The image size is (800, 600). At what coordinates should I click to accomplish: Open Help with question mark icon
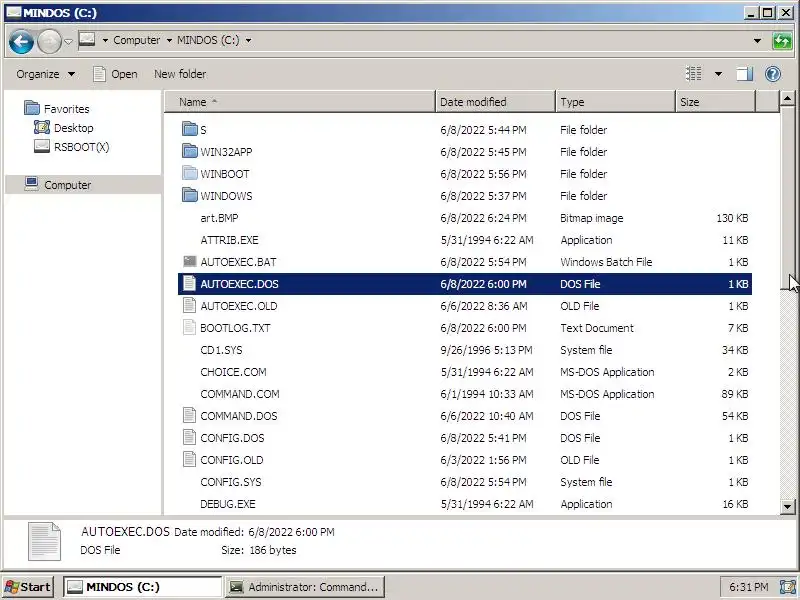click(x=773, y=74)
